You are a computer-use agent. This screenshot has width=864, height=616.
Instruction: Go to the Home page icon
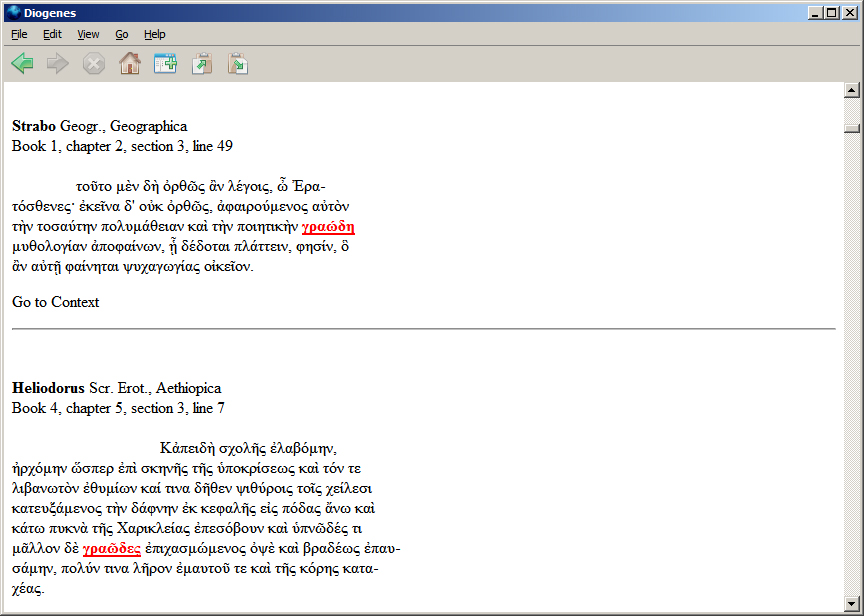[130, 64]
